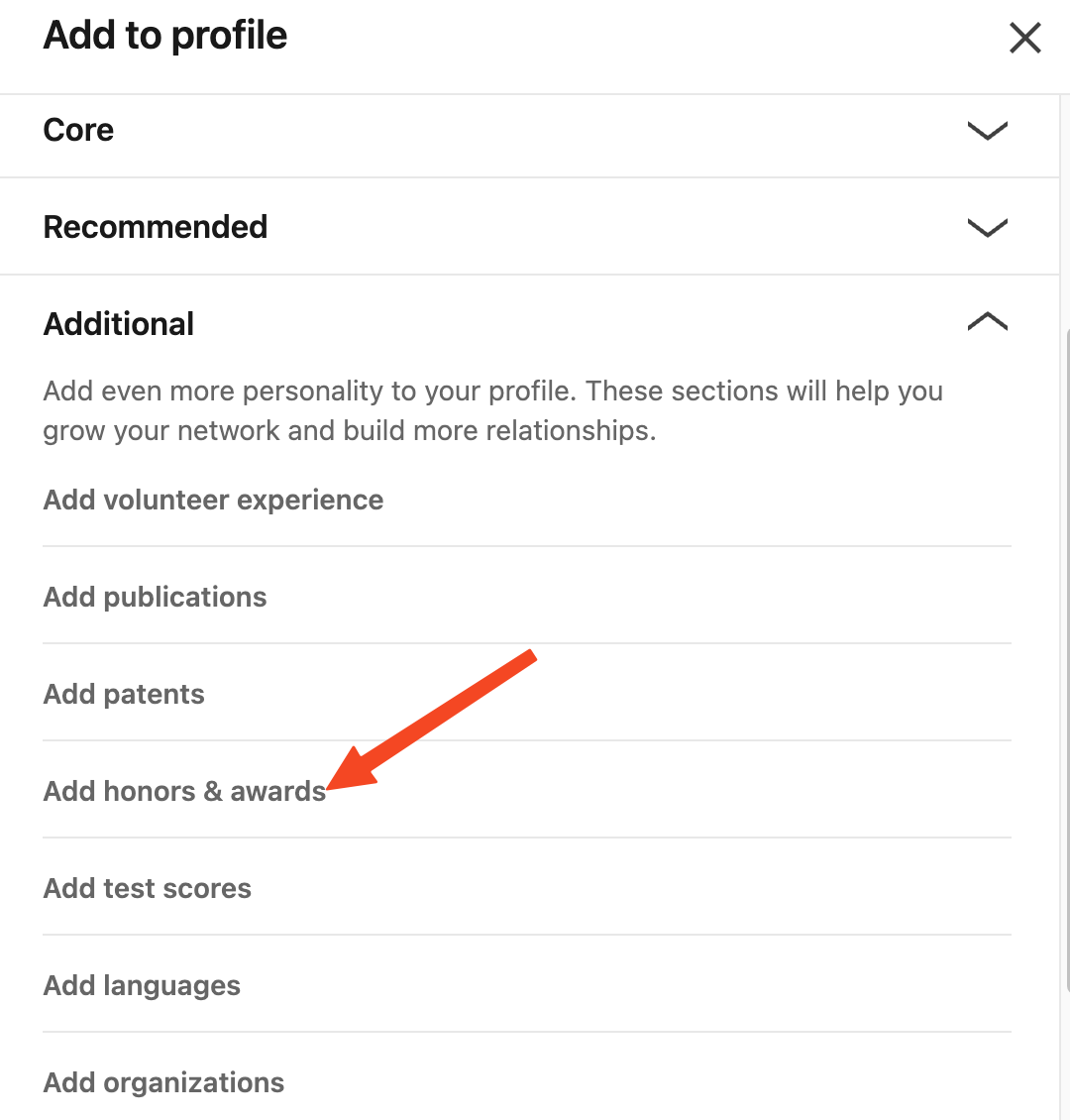Click the "Add to profile" title

[165, 36]
